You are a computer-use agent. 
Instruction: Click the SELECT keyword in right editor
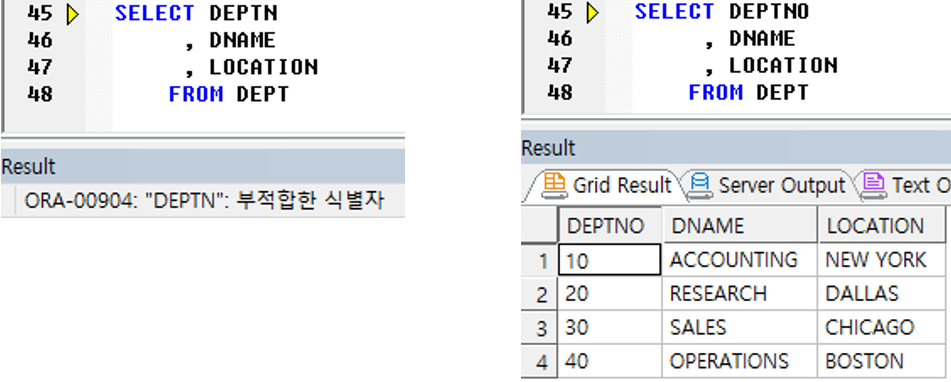point(675,12)
